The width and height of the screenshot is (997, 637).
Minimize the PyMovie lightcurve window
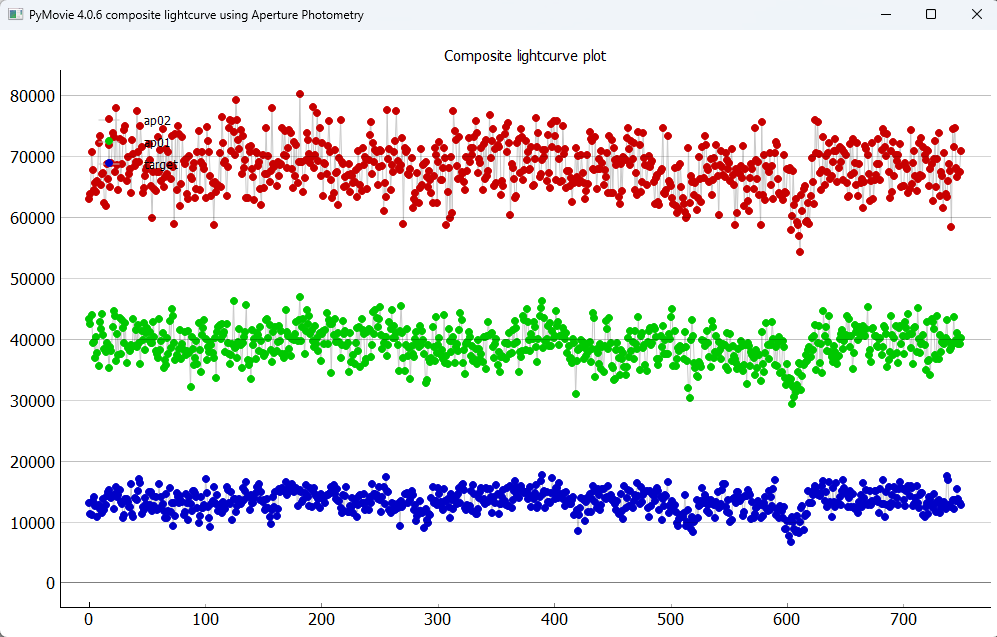pos(886,14)
